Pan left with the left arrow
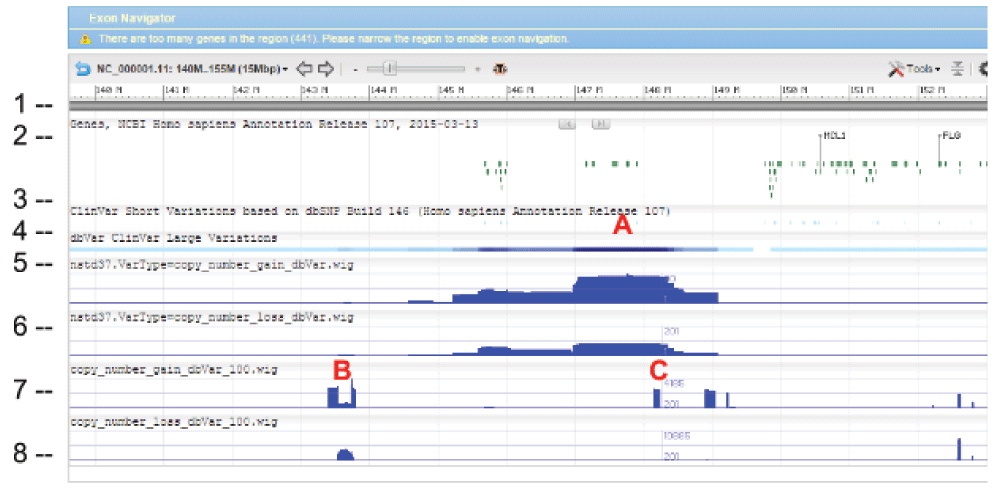This screenshot has width=1000, height=503. [x=305, y=69]
